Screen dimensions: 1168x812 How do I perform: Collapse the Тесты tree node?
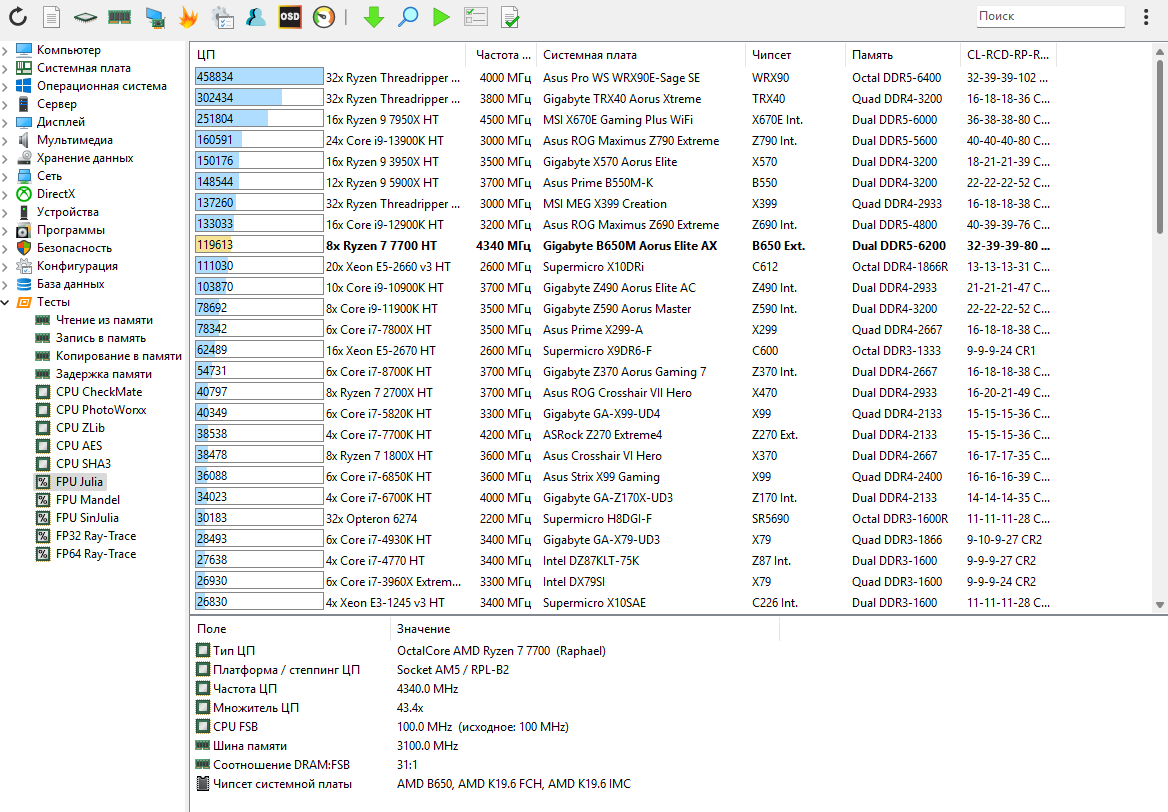[5, 302]
